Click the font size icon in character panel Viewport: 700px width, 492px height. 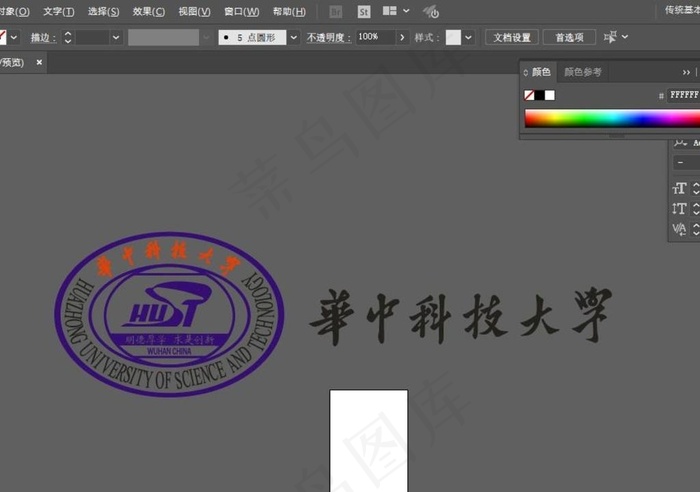(x=679, y=188)
